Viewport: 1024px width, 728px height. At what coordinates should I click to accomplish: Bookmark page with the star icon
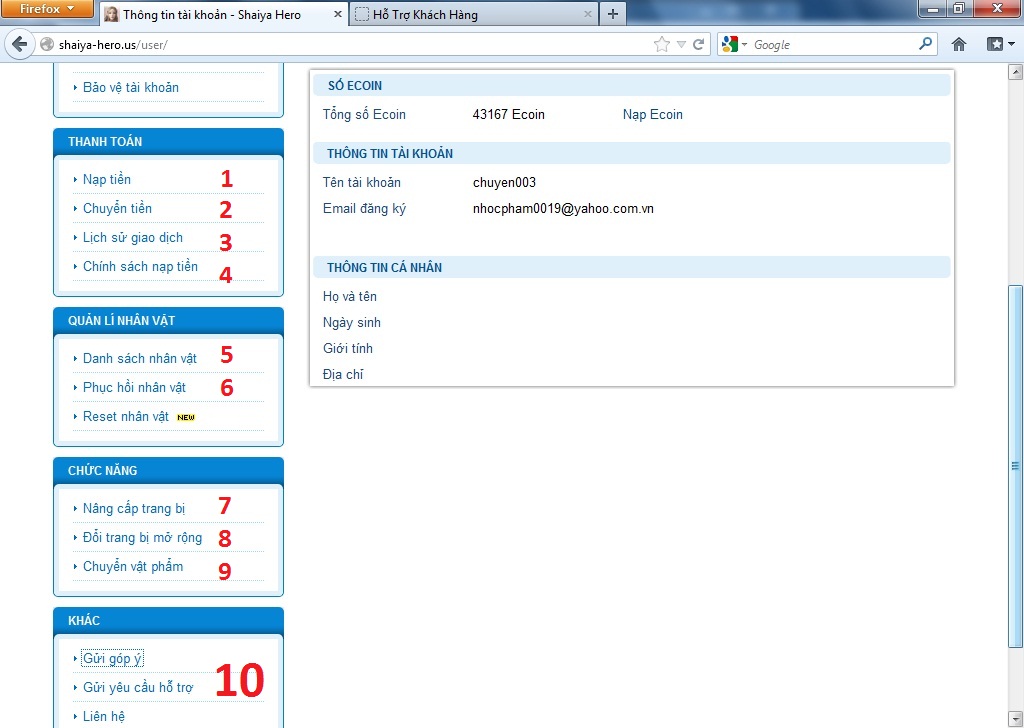tap(661, 44)
